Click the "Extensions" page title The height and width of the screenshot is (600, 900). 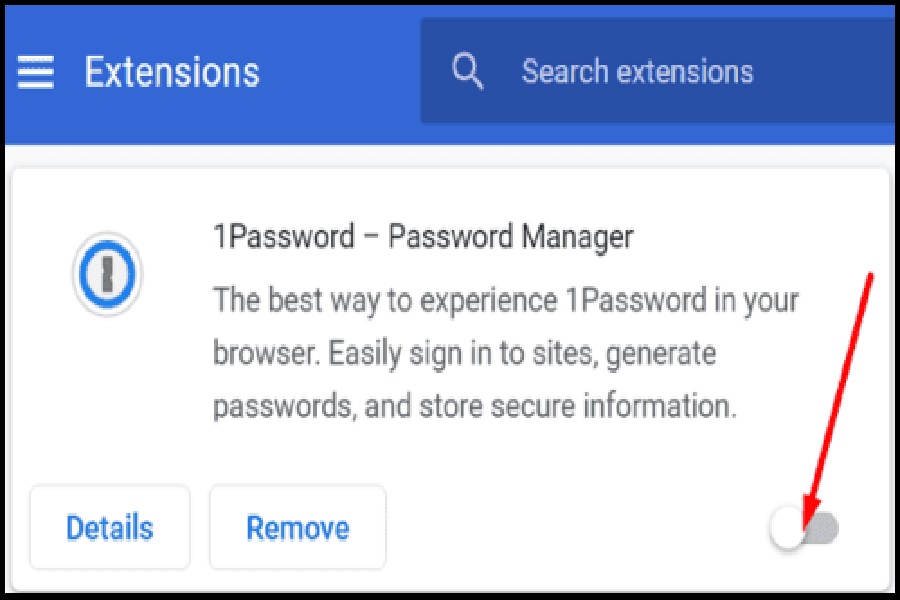pyautogui.click(x=172, y=72)
